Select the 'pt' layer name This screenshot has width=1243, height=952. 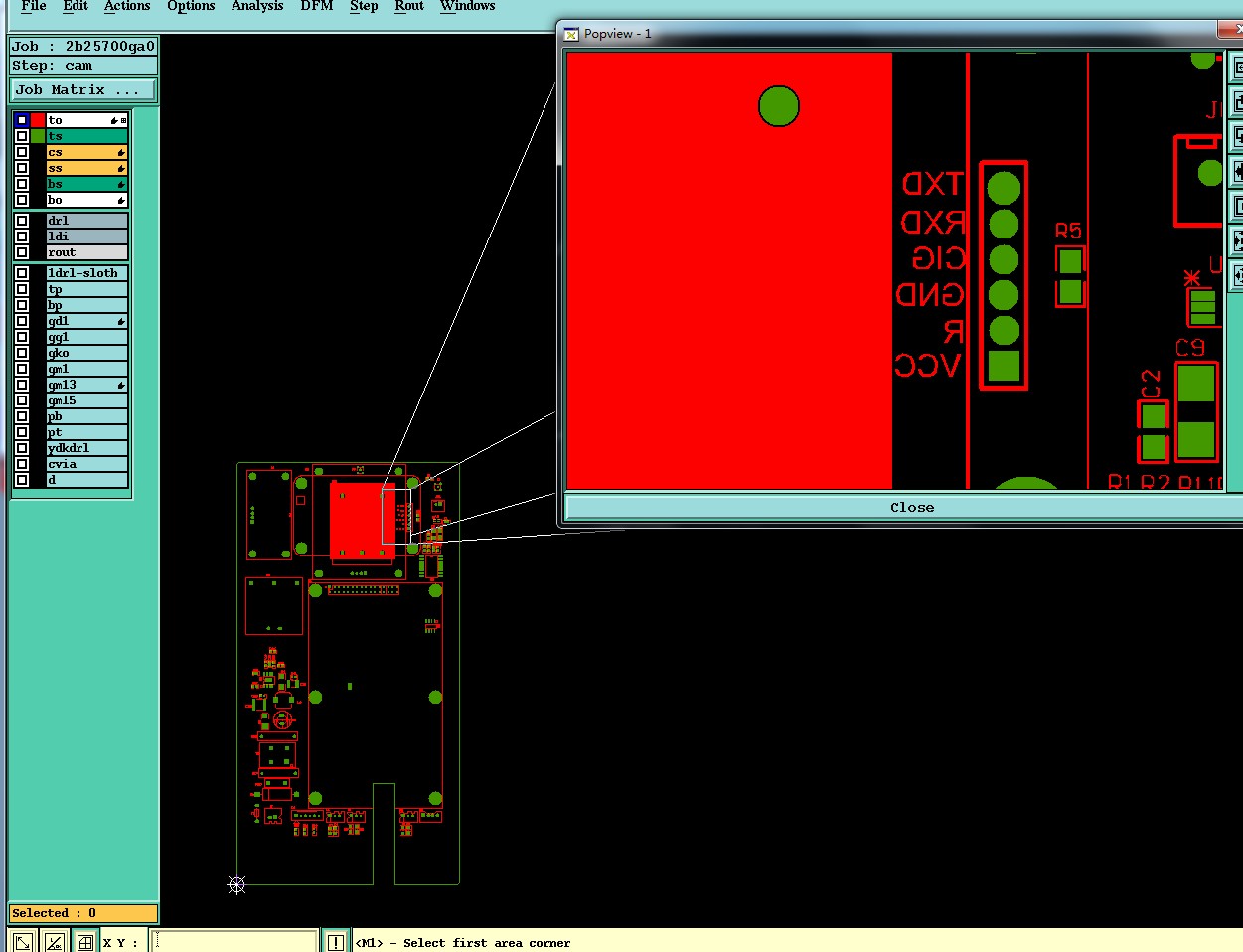[87, 432]
